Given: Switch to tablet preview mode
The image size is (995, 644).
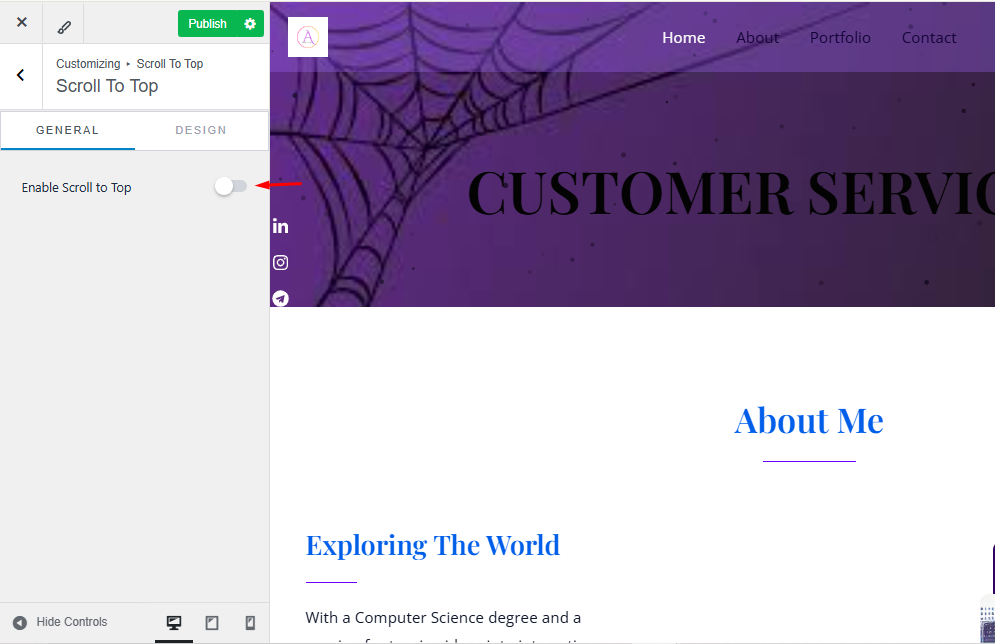Looking at the screenshot, I should [x=212, y=622].
